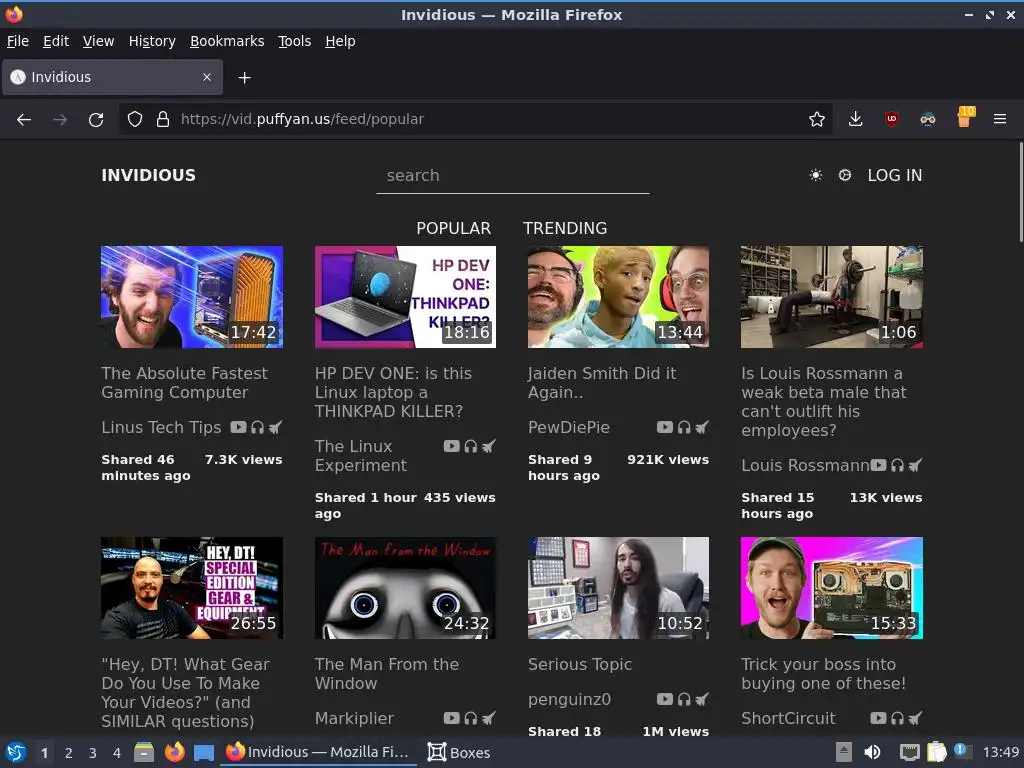Open the application launcher menu
Screen dimensions: 1024x768
click(x=16, y=752)
